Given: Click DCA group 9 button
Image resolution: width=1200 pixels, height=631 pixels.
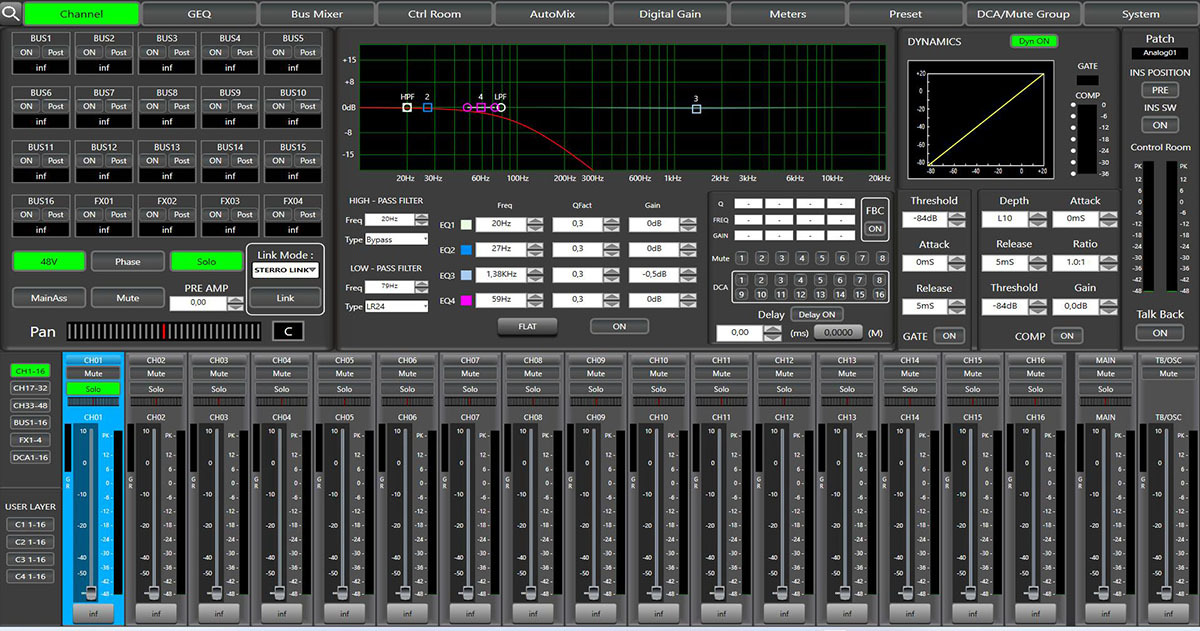Looking at the screenshot, I should (743, 295).
